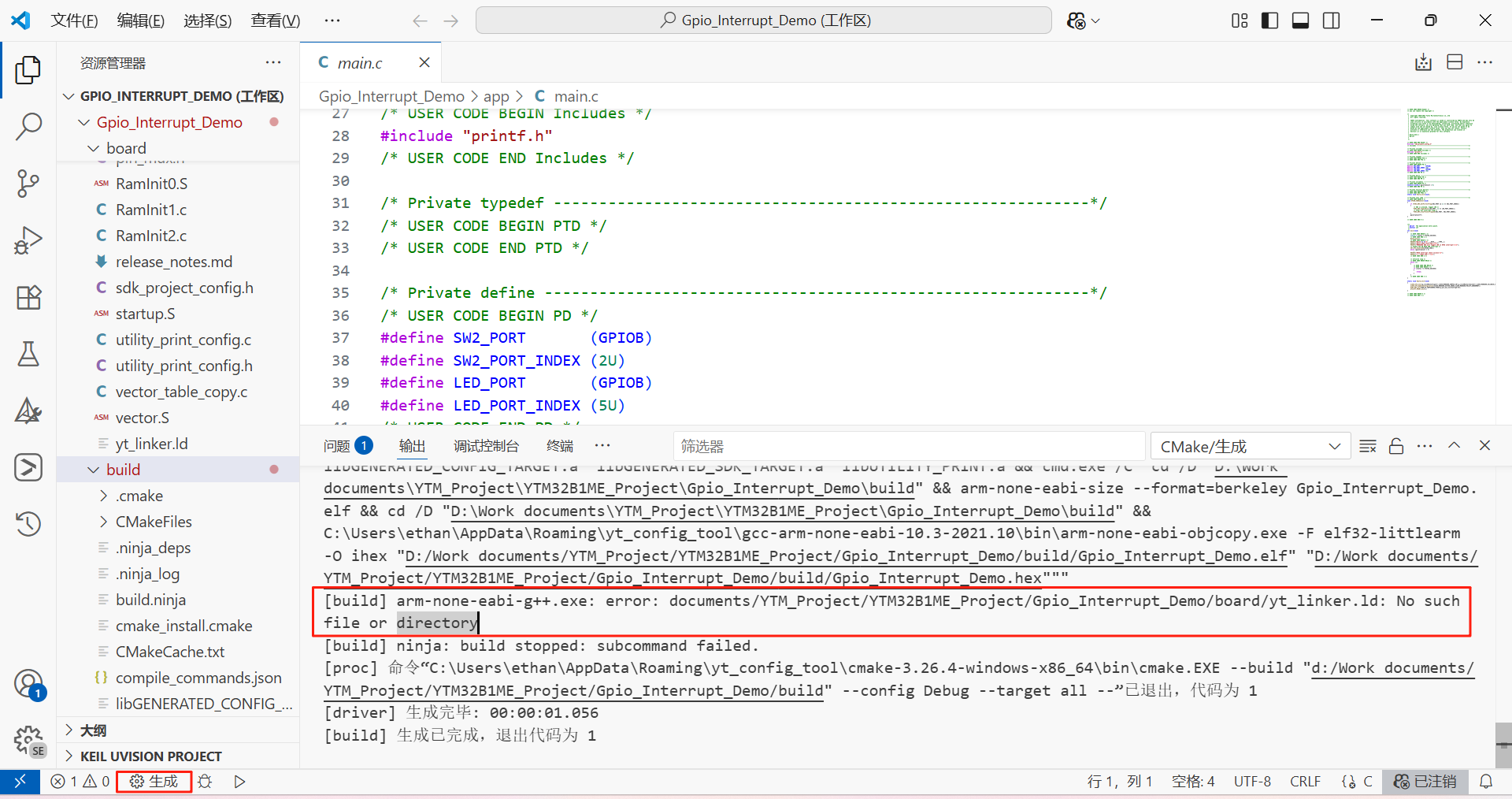
Task: Open the 编辑(E) menu
Action: 141,20
